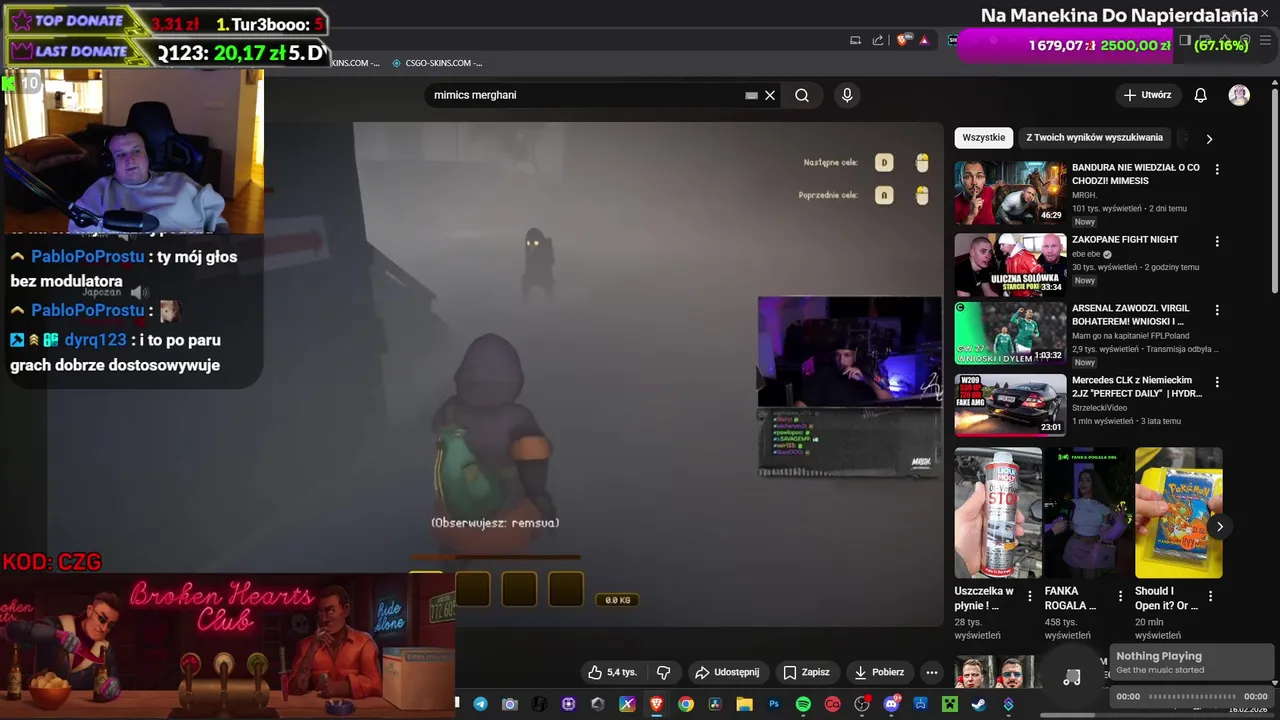The height and width of the screenshot is (720, 1280).
Task: Open menu of 'Uszczelka w płynie' short
Action: point(1030,596)
